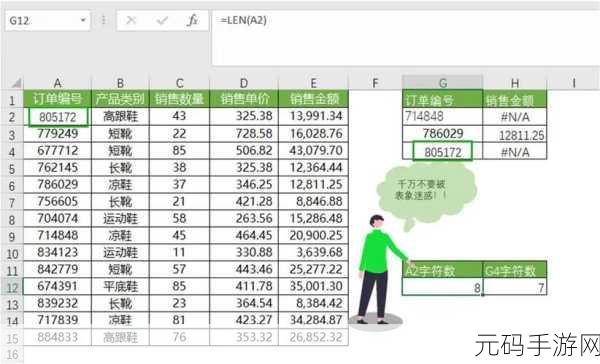Click cell H12 showing value 7
600x364 pixels.
pos(515,287)
